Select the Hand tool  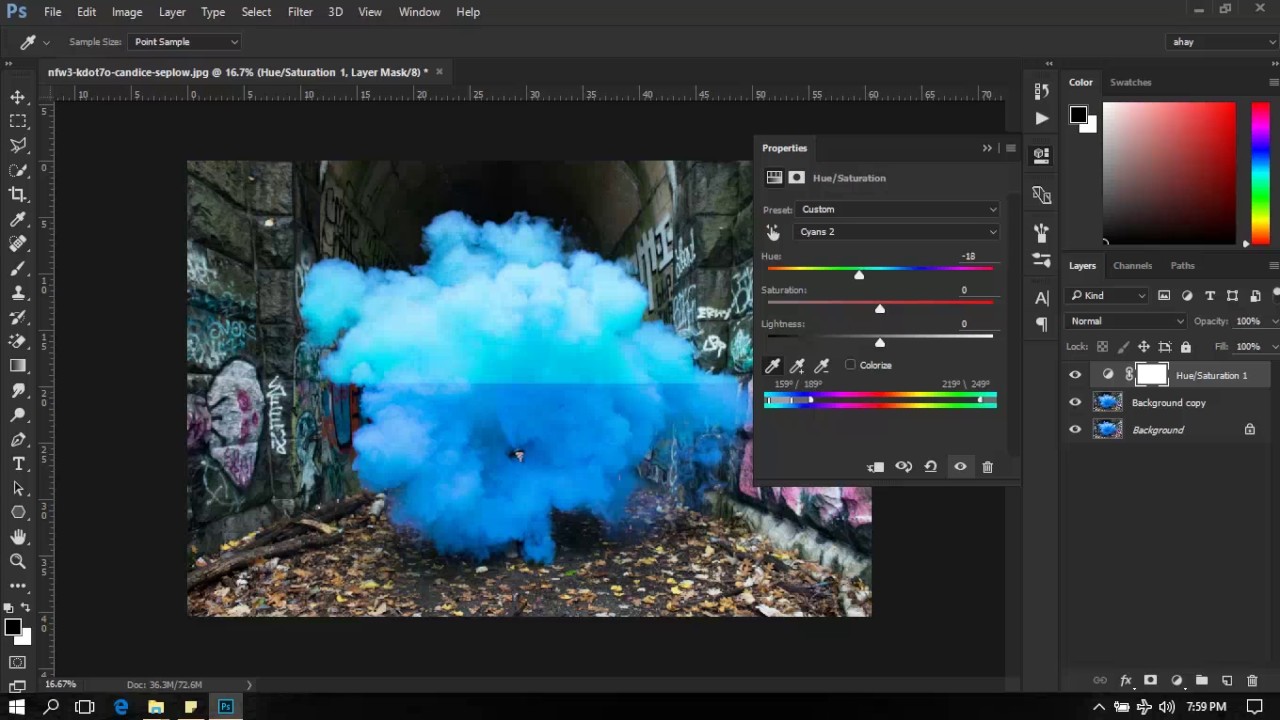click(18, 537)
